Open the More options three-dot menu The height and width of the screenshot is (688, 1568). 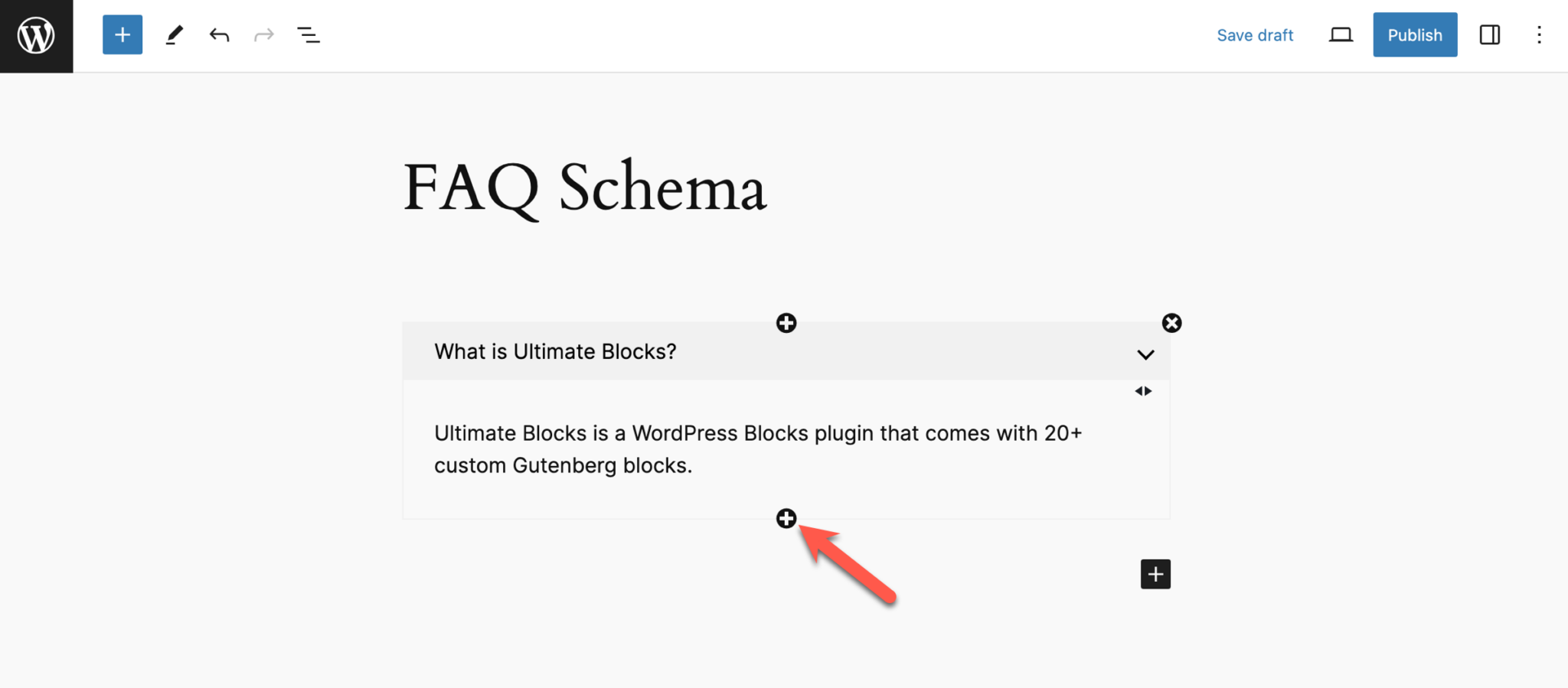point(1539,35)
